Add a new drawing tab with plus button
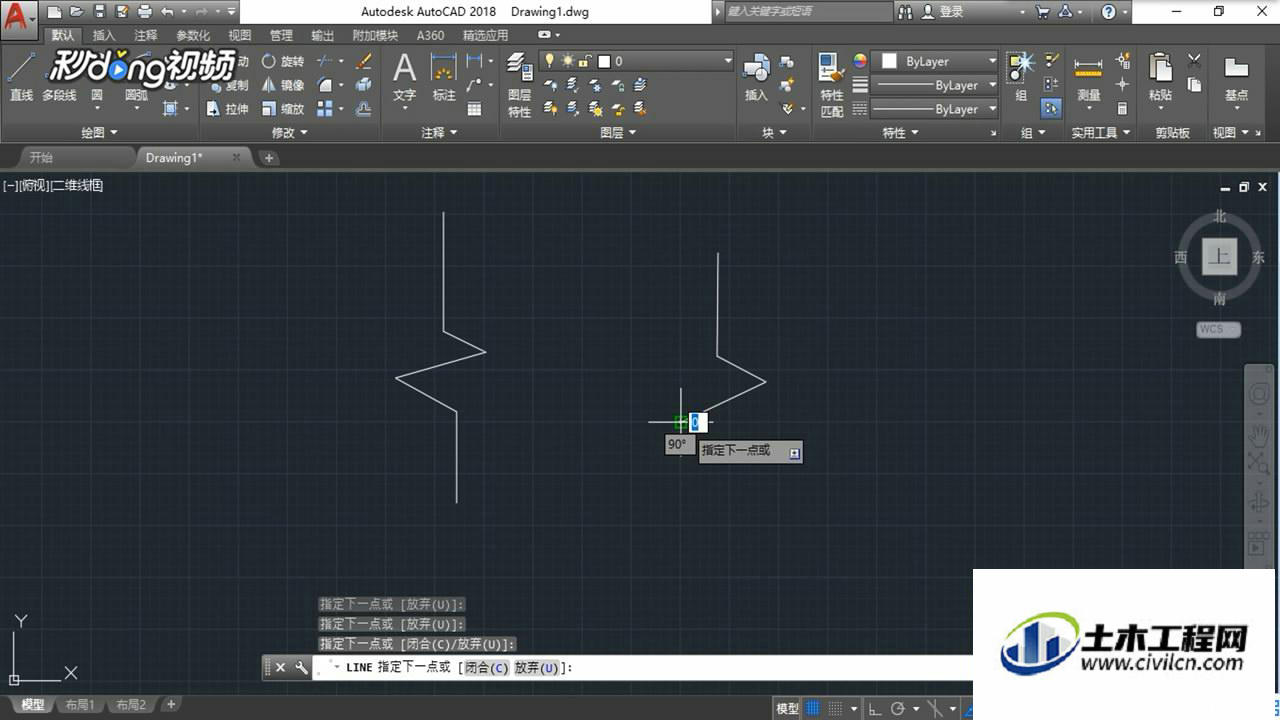This screenshot has width=1280, height=720. [269, 158]
